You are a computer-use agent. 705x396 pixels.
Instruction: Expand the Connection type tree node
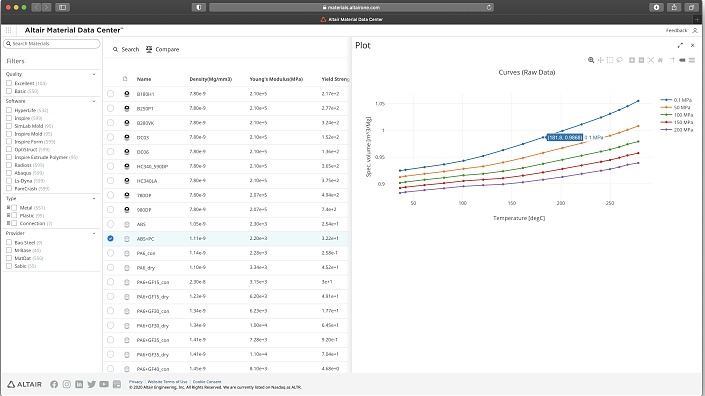click(8, 223)
